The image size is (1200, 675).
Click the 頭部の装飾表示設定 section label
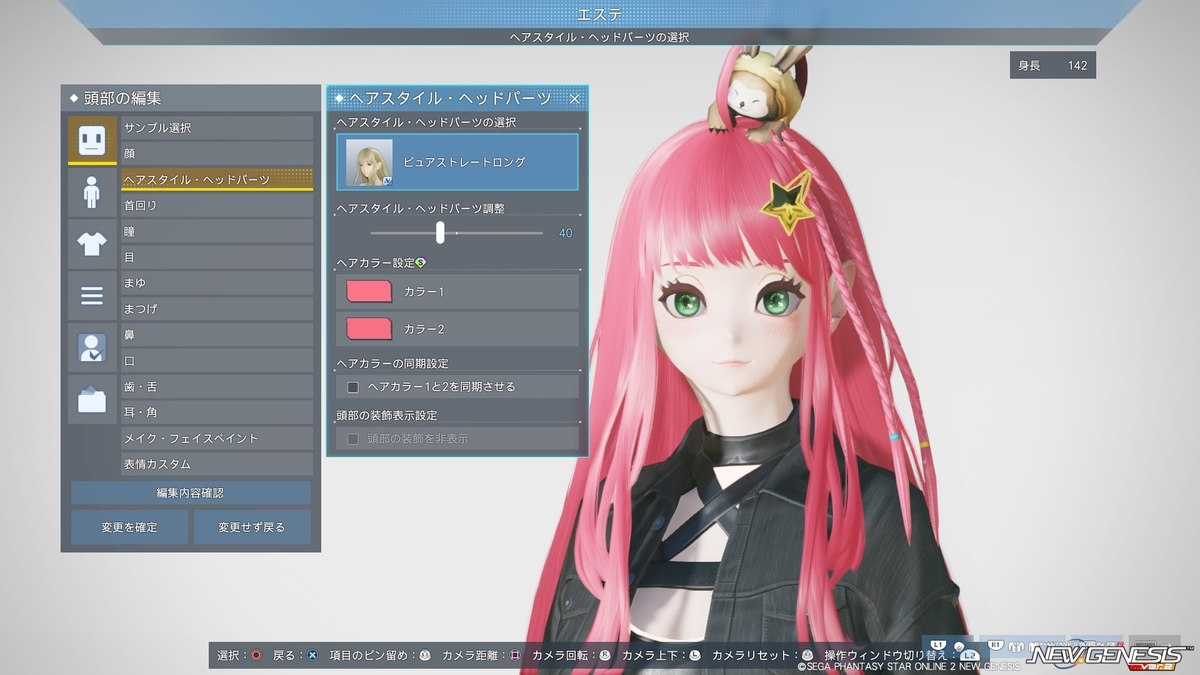click(x=387, y=415)
